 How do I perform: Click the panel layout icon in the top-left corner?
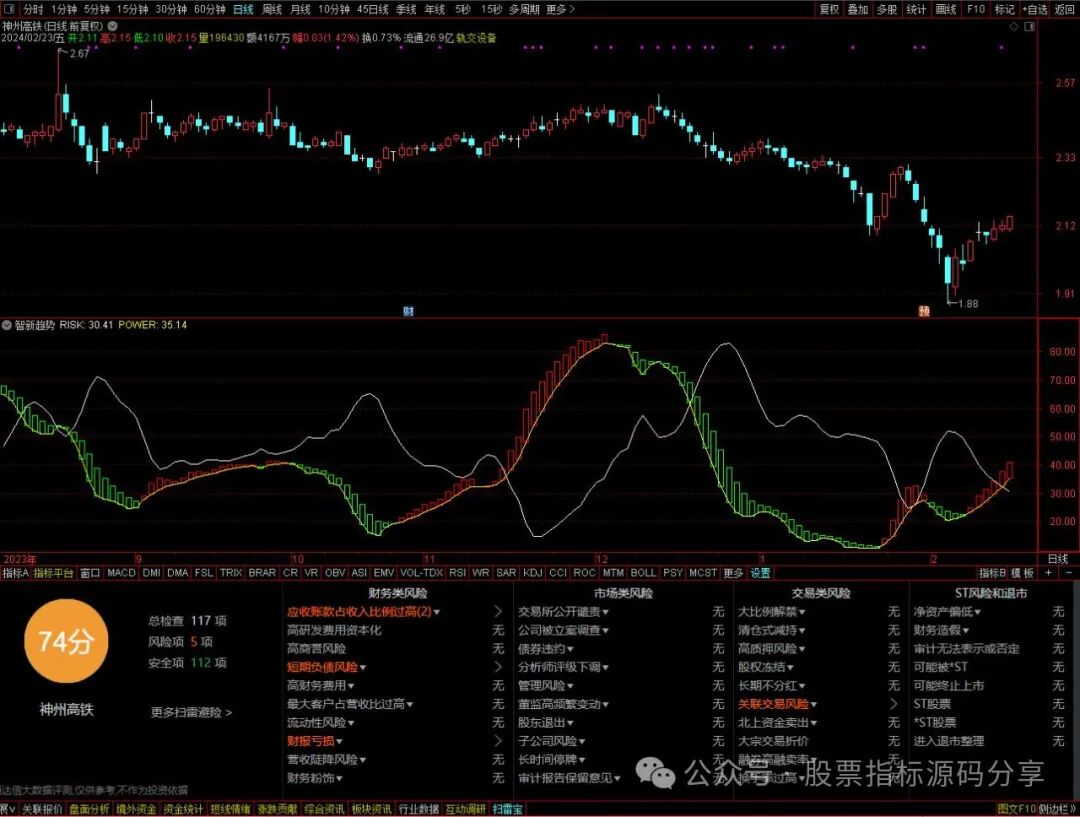point(10,9)
